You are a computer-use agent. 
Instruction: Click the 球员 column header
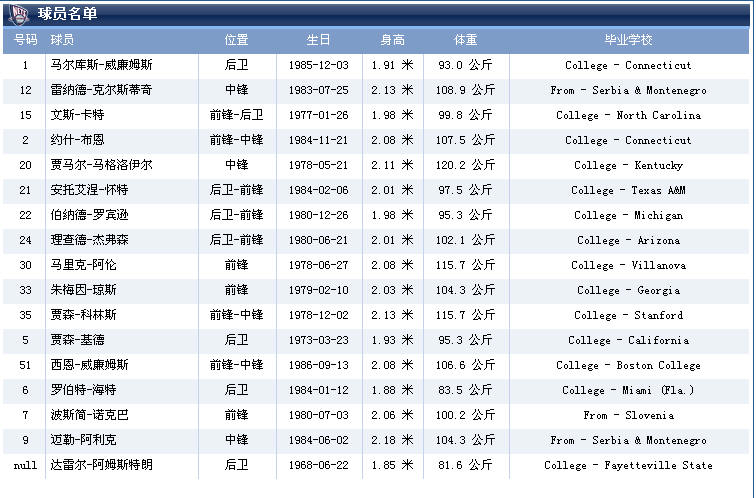click(x=62, y=40)
